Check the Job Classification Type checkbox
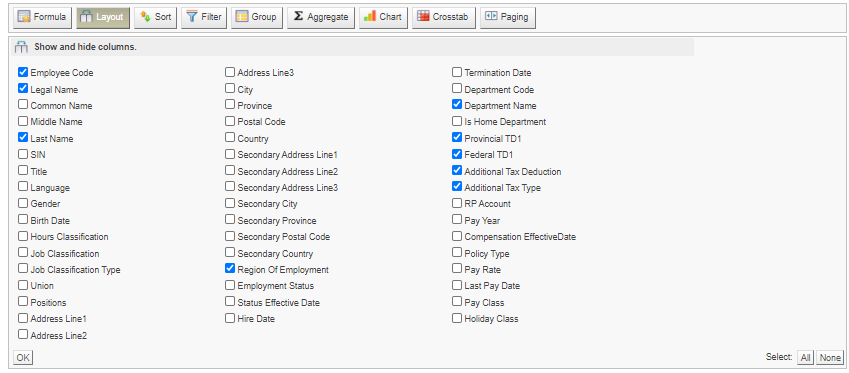Viewport: 849px width, 373px height. coord(23,269)
